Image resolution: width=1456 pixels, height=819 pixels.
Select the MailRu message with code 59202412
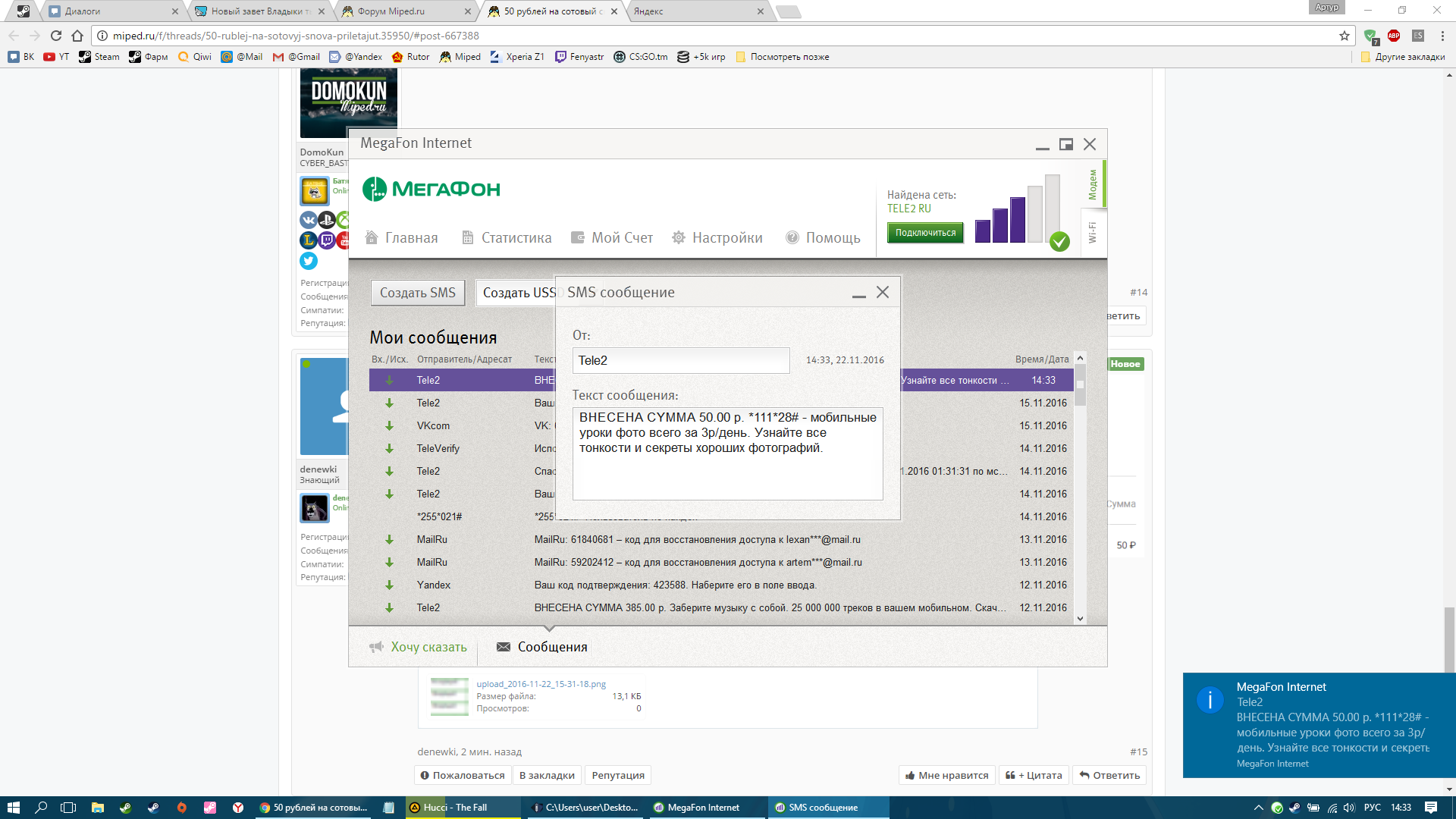[x=720, y=562]
